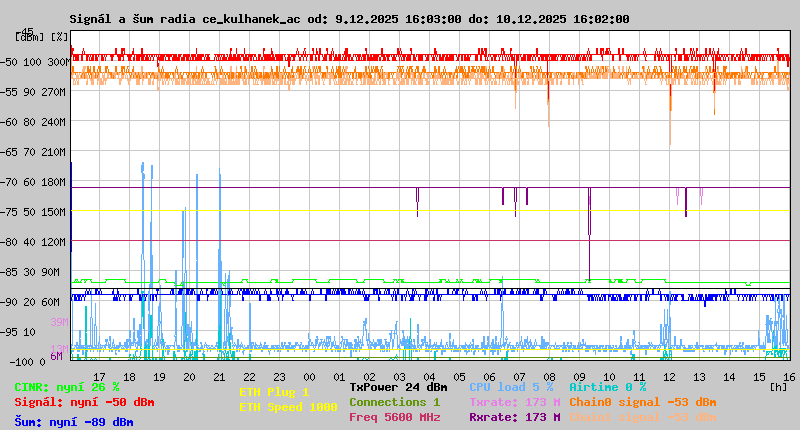The image size is (800, 430).
Task: Click the '-60 80 240M' y-axis label
Action: tap(33, 122)
